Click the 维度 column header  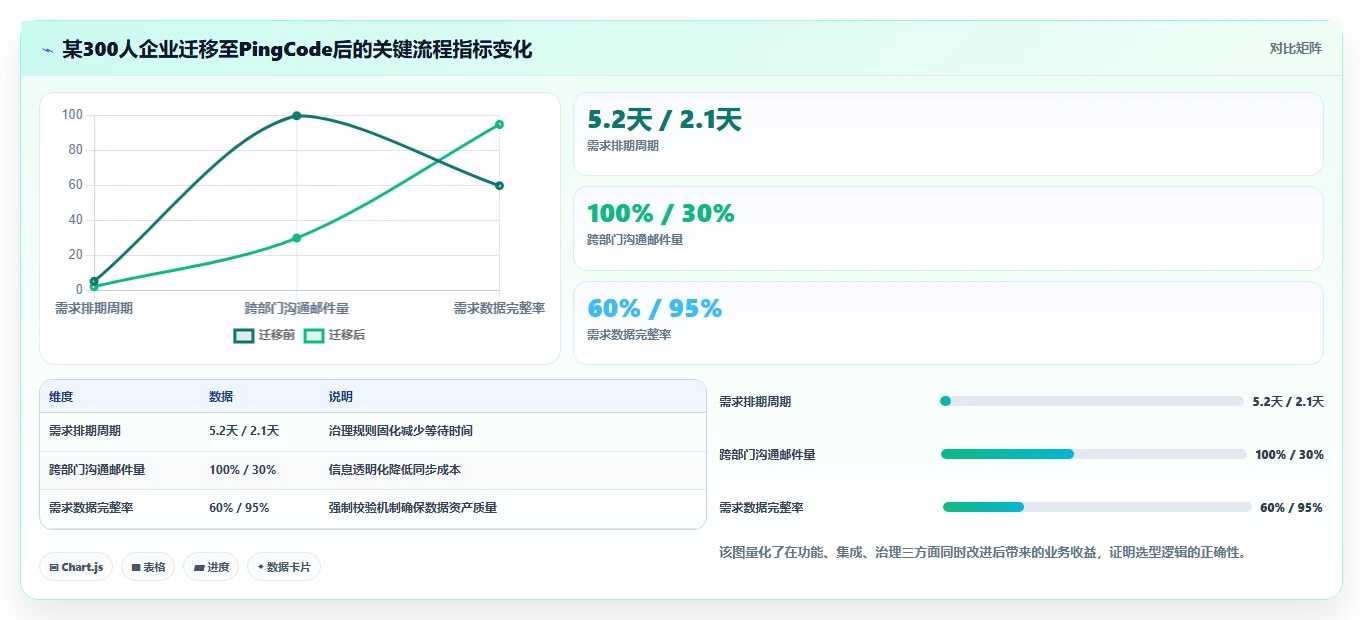(61, 397)
